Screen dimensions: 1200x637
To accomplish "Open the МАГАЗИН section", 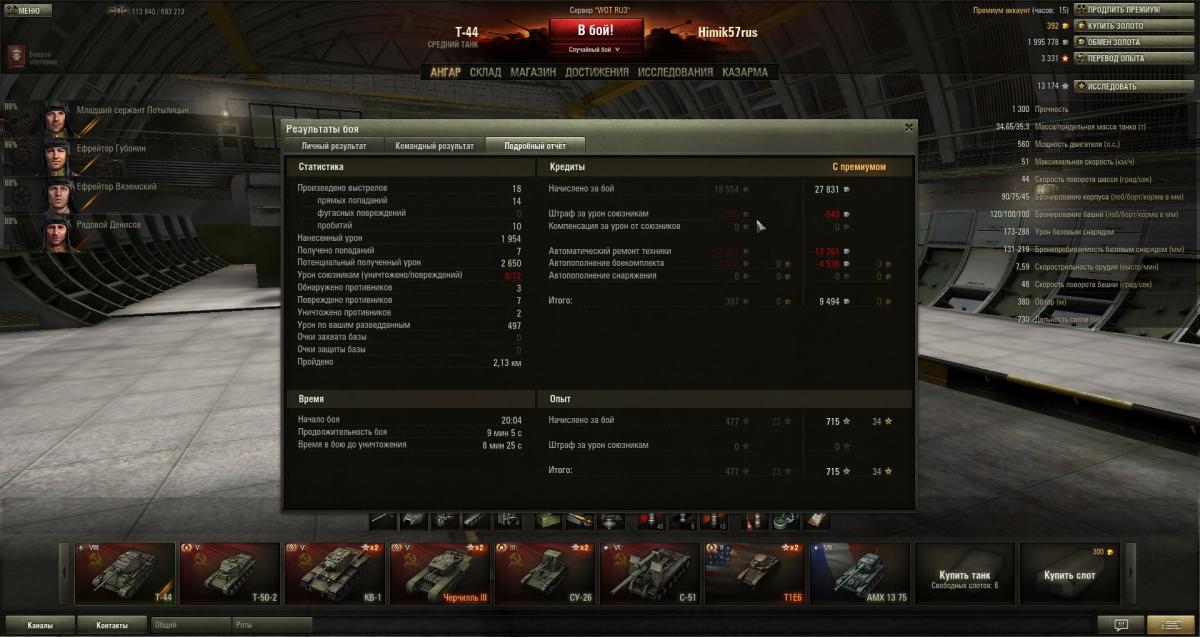I will click(x=533, y=72).
